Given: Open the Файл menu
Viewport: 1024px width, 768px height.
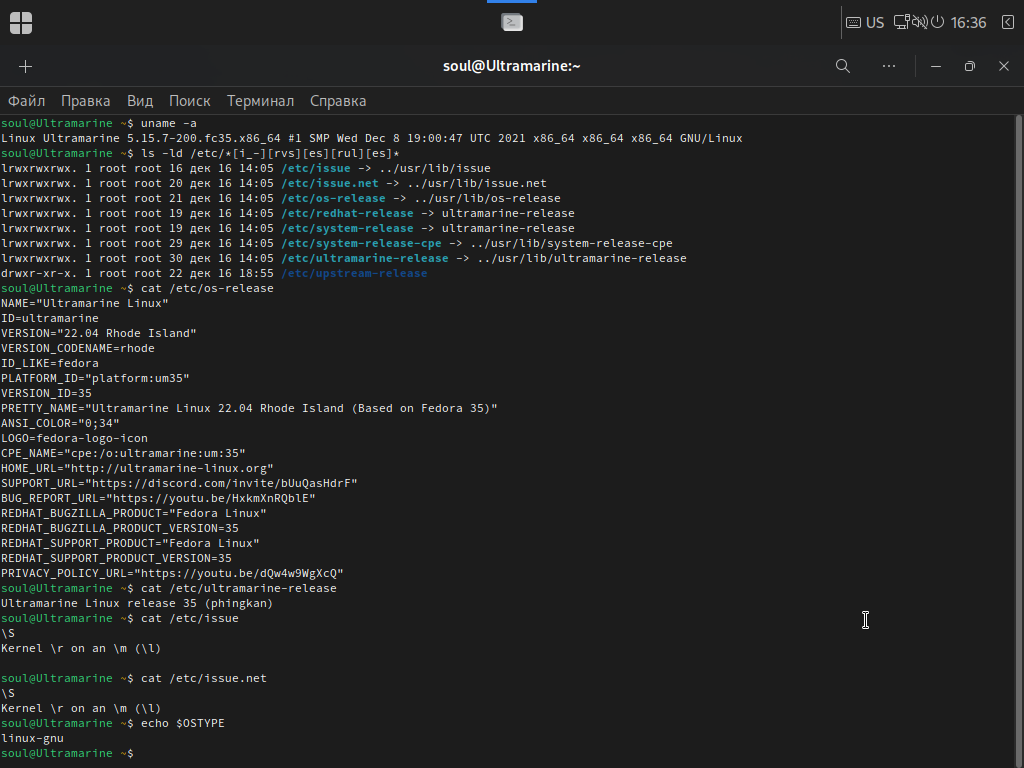Looking at the screenshot, I should (26, 101).
